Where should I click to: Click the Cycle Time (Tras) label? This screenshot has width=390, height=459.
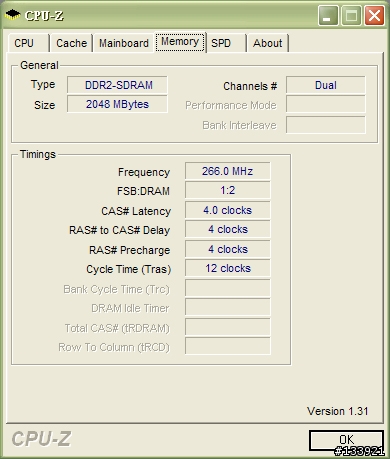[x=129, y=269]
